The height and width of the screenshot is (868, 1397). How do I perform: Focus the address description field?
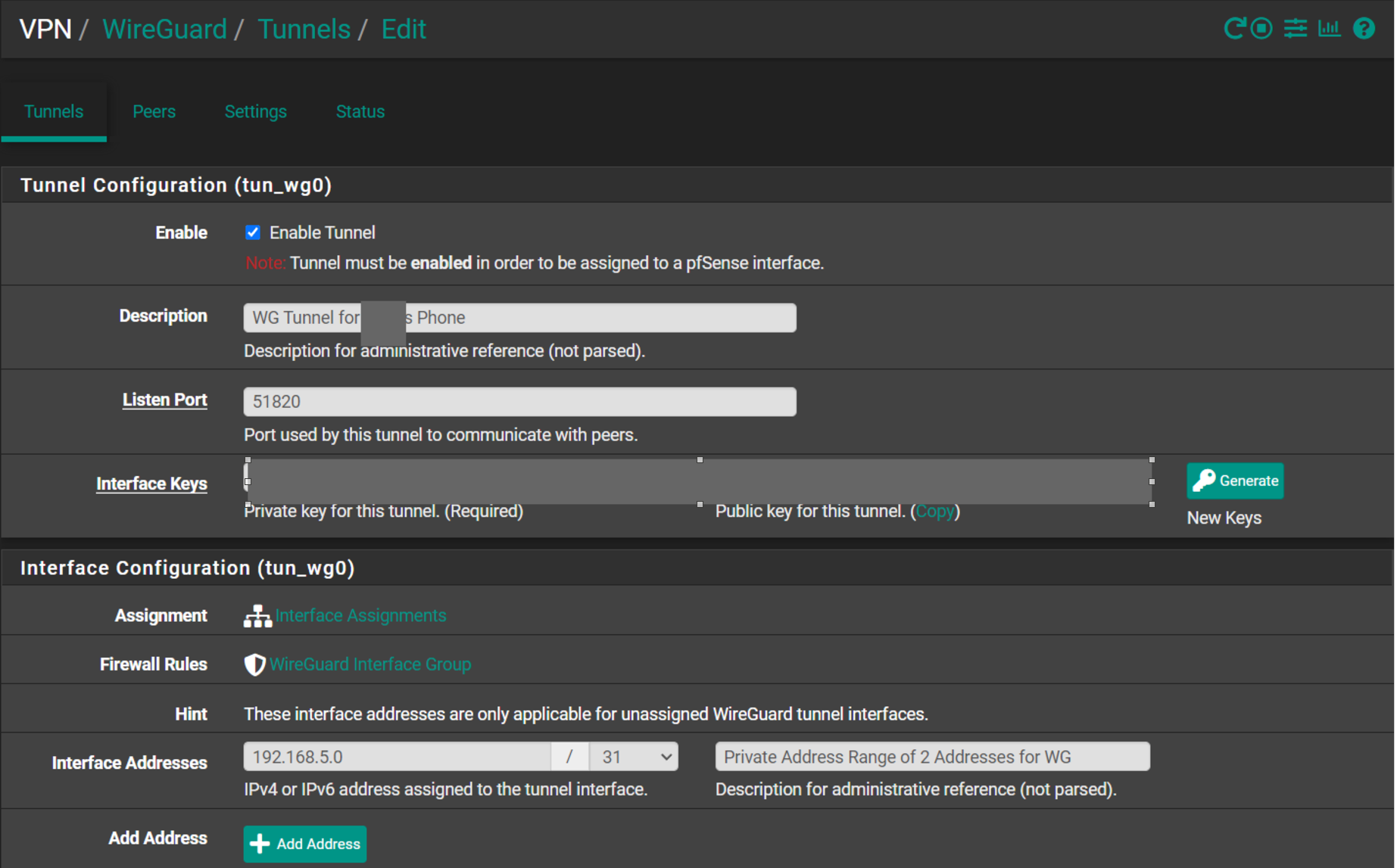(x=932, y=757)
